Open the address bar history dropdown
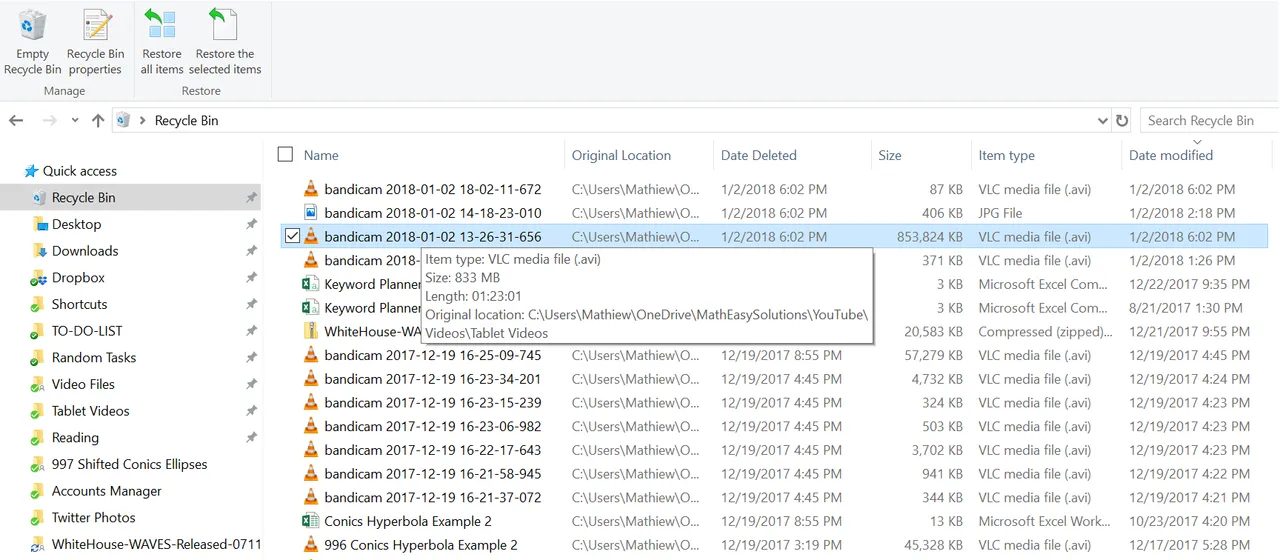Screen dimensions: 1280x560 tap(1103, 121)
